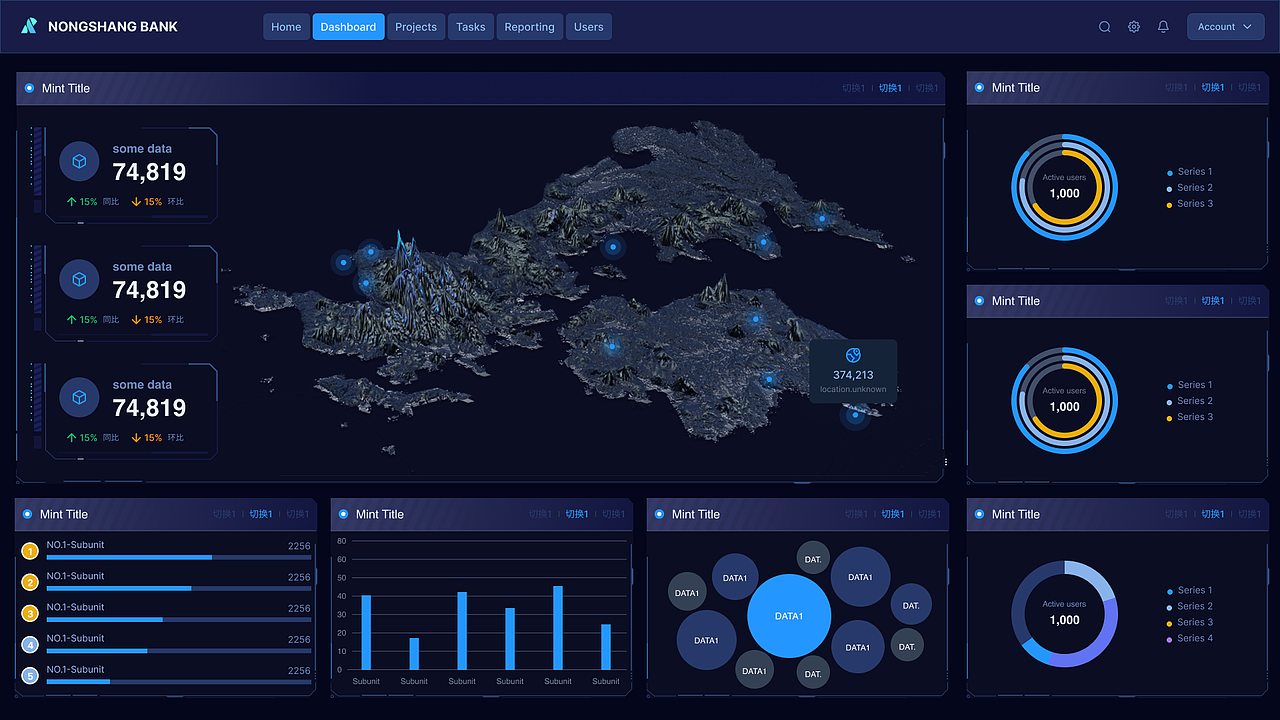Viewport: 1280px width, 720px height.
Task: Click the title bullet icon of the map panel
Action: 29,88
